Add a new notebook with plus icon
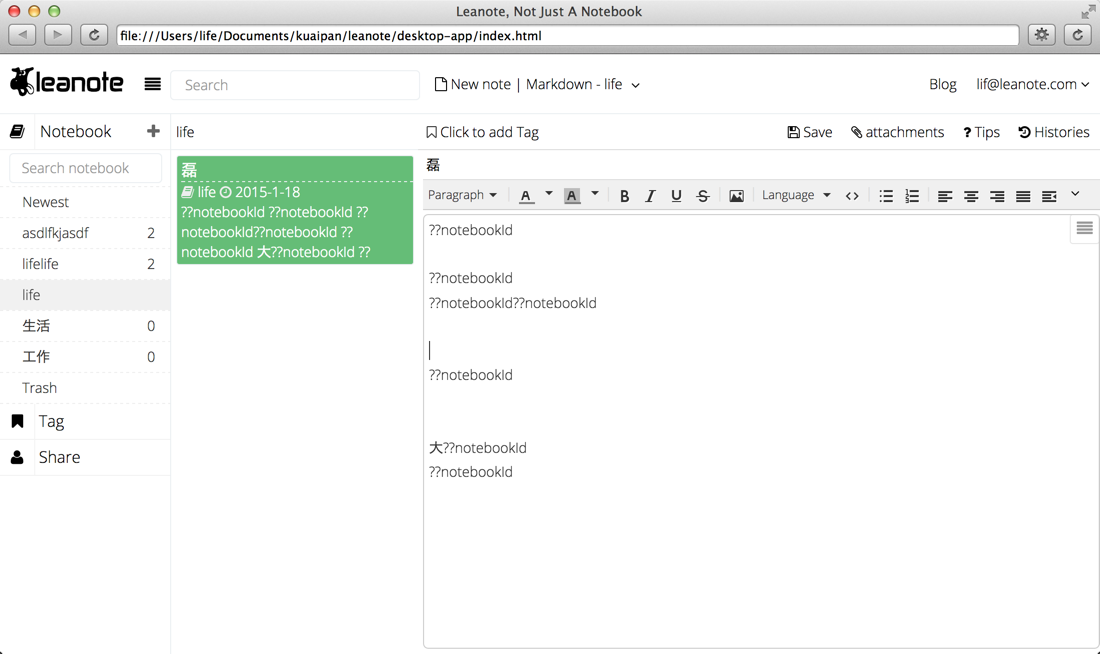 click(153, 131)
